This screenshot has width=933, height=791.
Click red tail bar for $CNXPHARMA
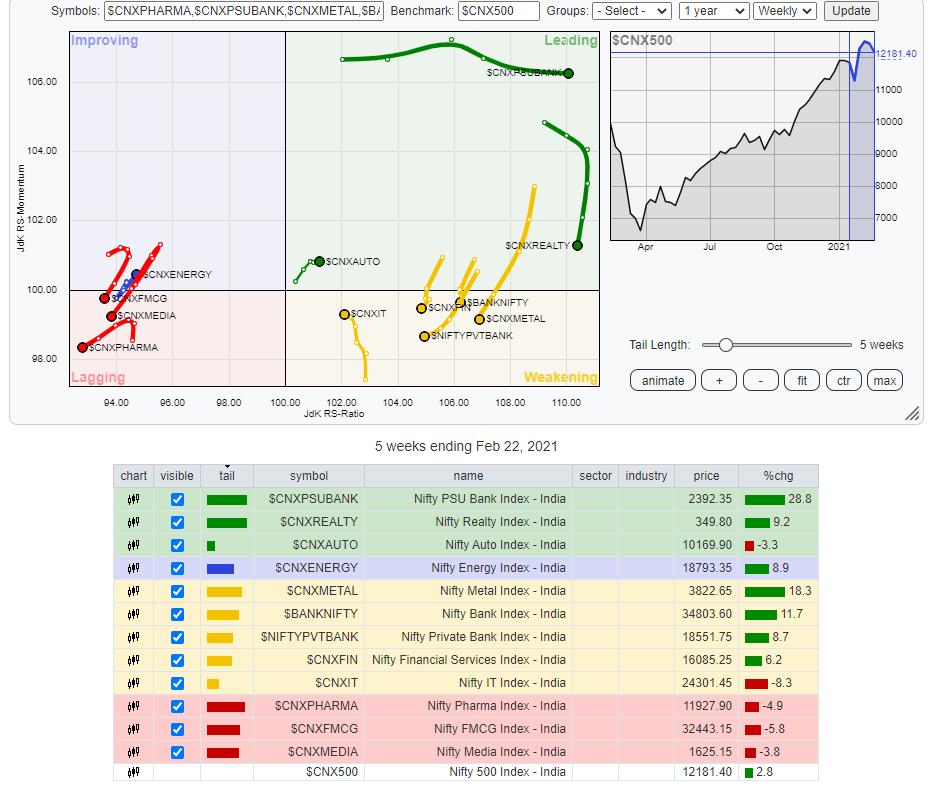click(x=226, y=707)
